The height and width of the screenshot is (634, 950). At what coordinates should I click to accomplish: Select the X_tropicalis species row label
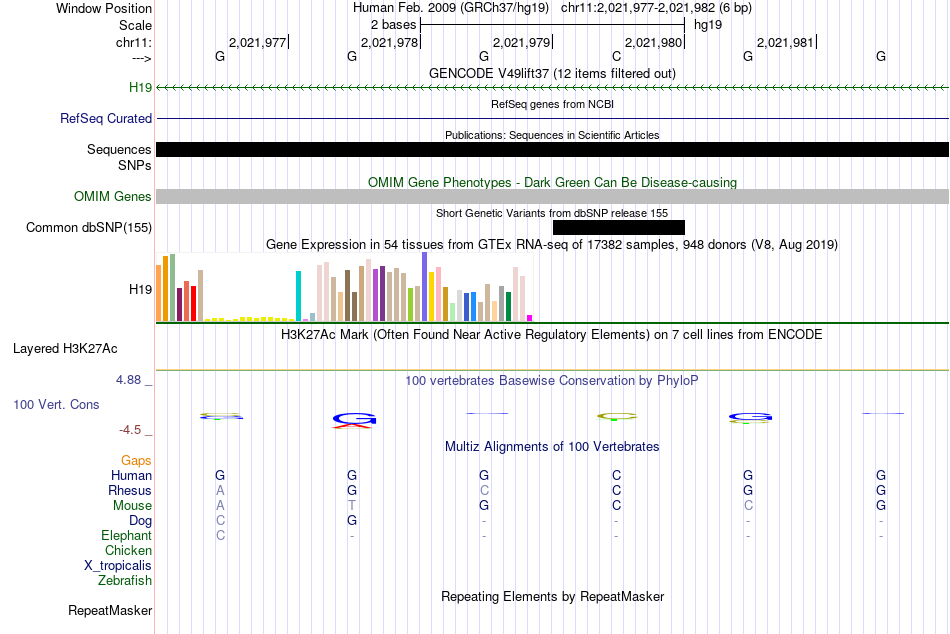coord(118,566)
